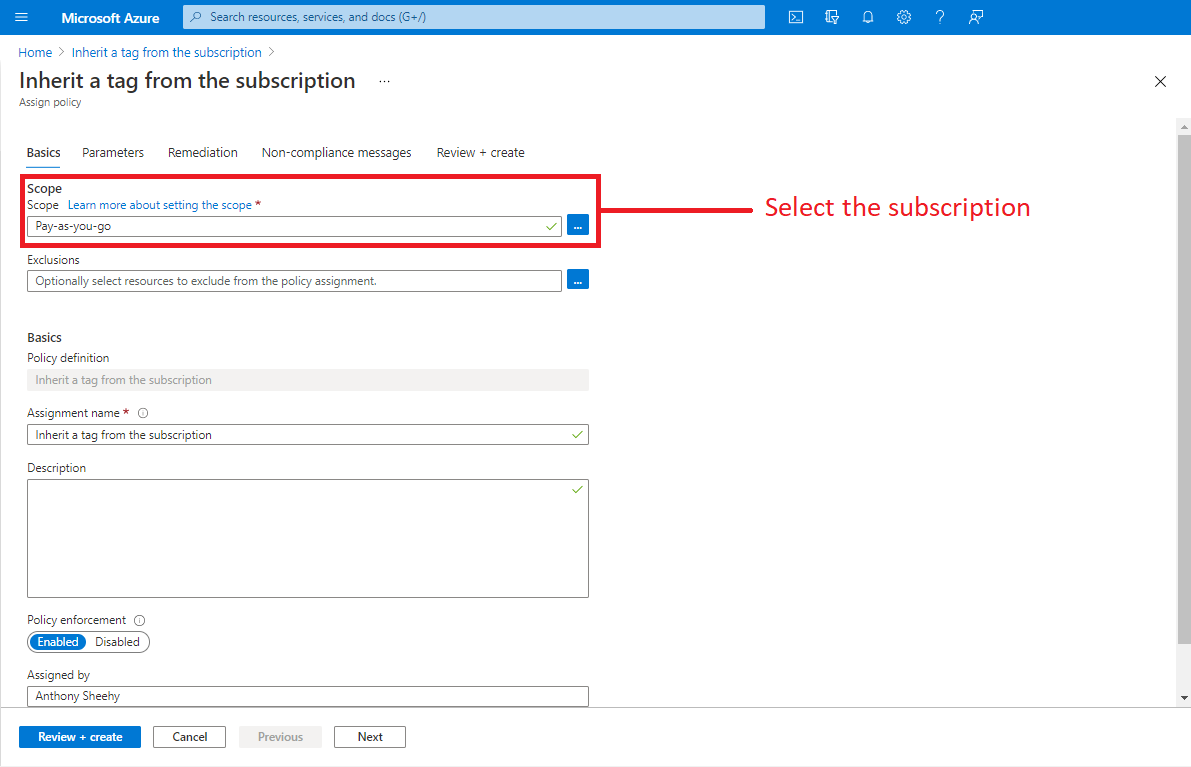This screenshot has height=767, width=1191.
Task: Open the Help question mark menu
Action: [x=940, y=17]
